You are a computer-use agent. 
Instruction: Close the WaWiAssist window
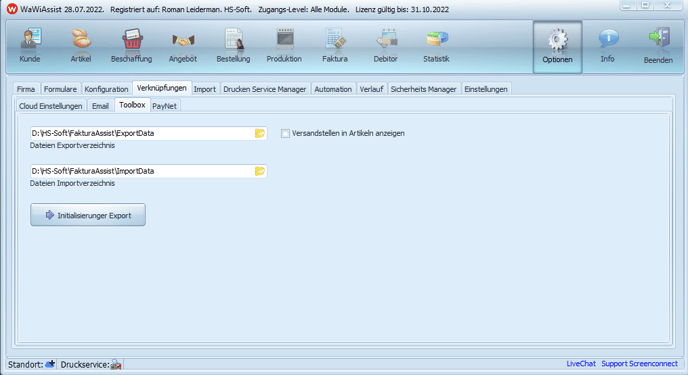click(668, 5)
